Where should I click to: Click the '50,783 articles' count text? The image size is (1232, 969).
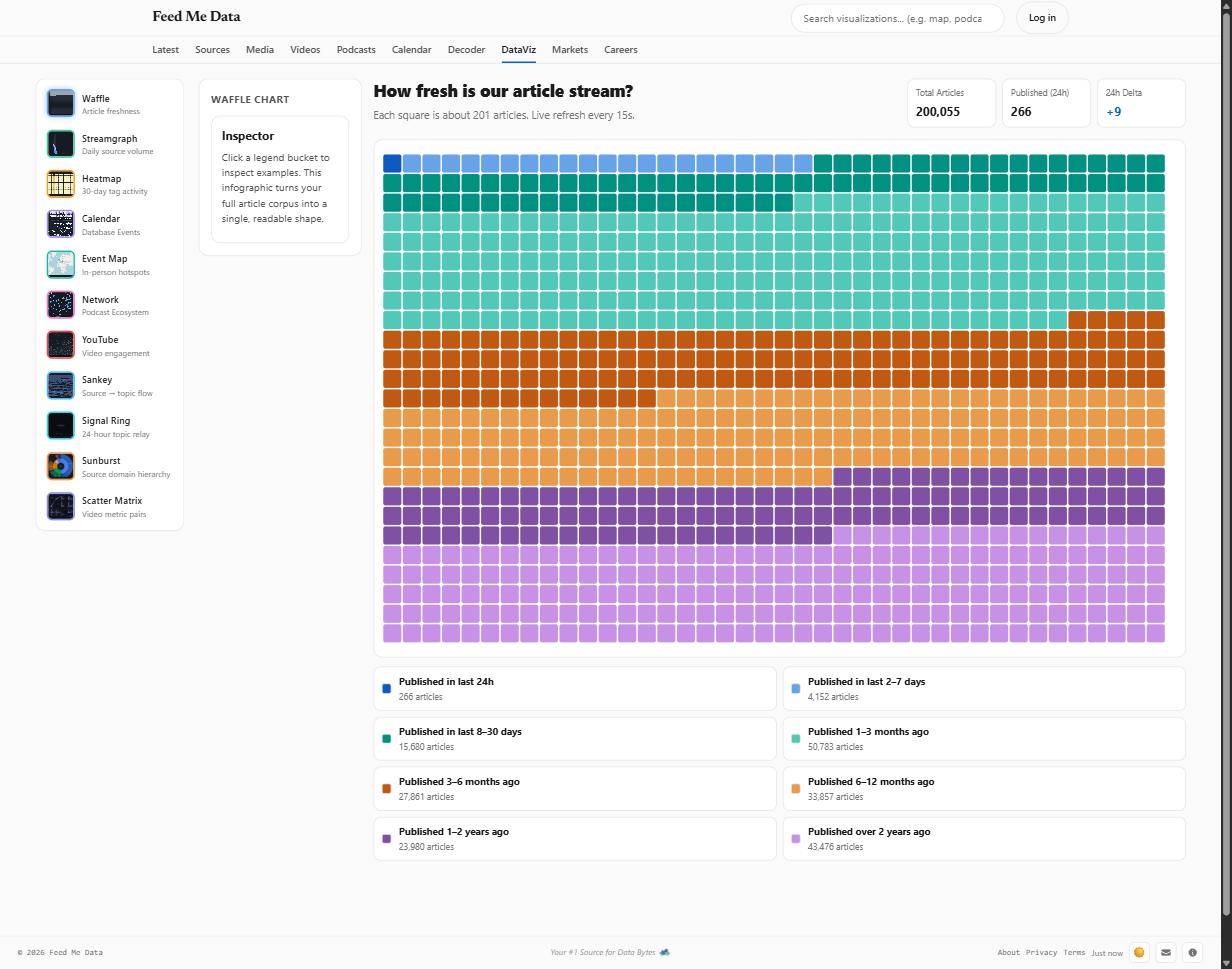point(835,747)
